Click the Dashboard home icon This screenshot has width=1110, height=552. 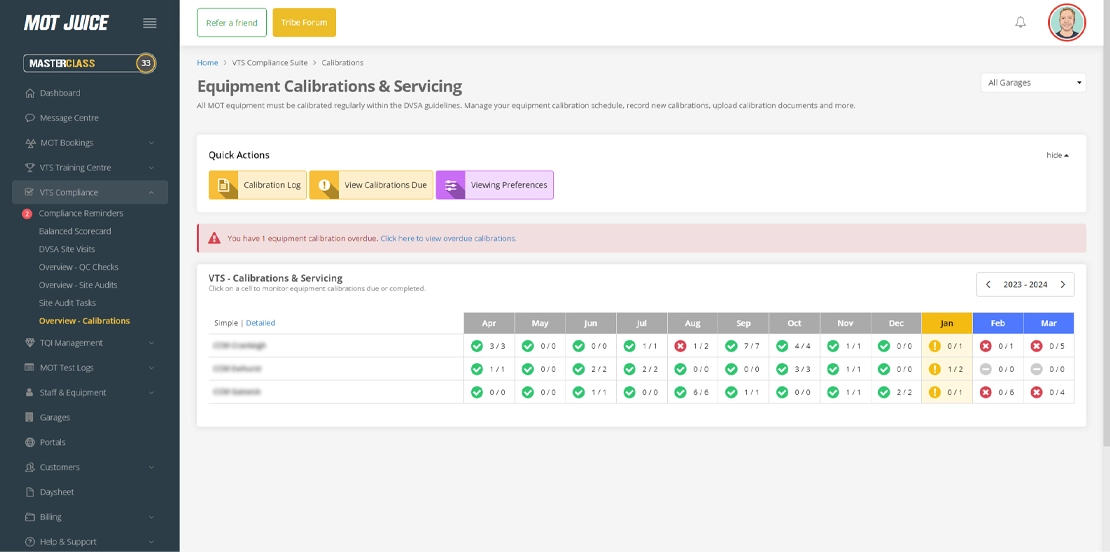point(30,93)
